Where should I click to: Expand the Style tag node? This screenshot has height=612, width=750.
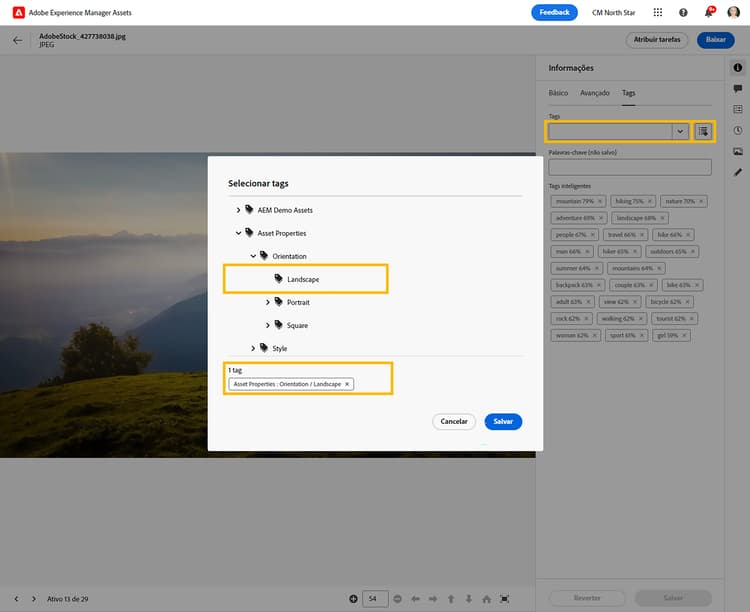[x=253, y=348]
